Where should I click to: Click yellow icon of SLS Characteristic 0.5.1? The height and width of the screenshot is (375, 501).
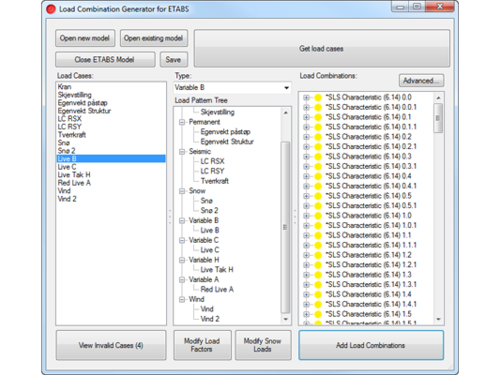tap(318, 206)
